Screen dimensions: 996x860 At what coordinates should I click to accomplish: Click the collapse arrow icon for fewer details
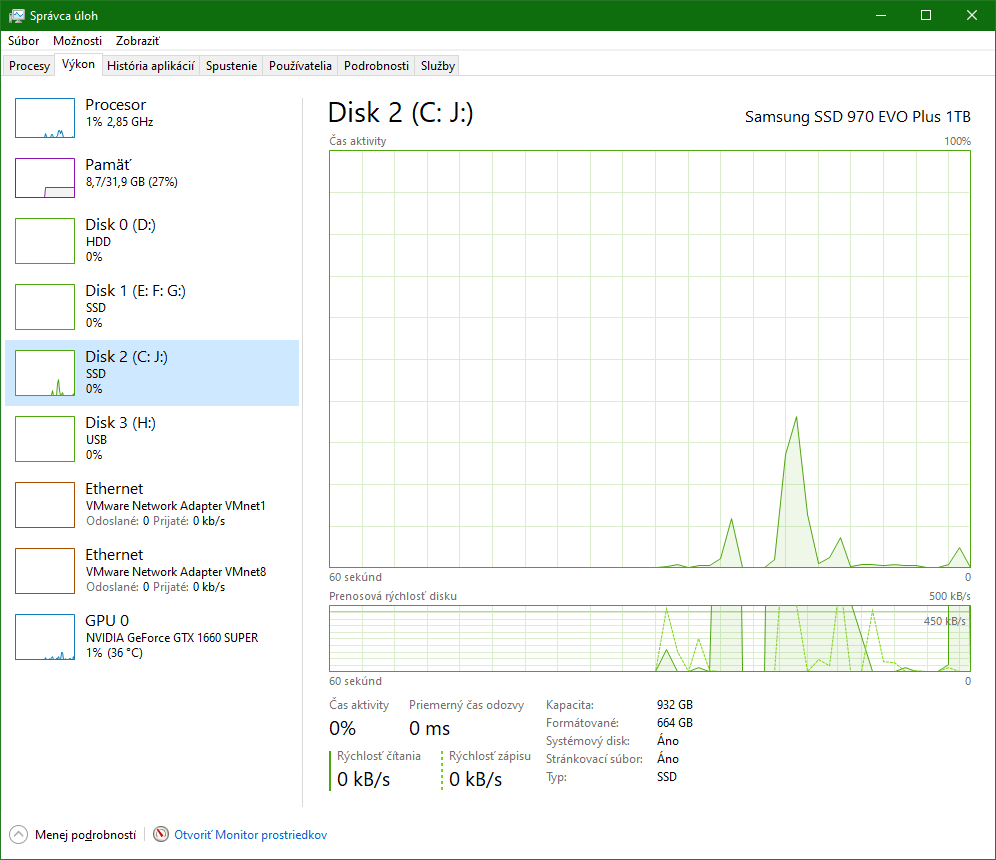coord(18,835)
